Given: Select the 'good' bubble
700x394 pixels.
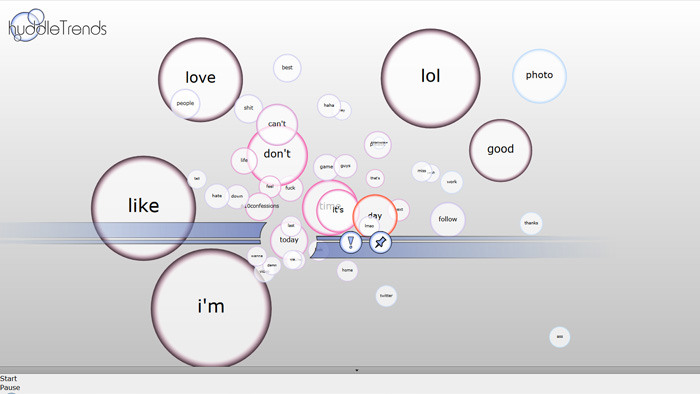Looking at the screenshot, I should pyautogui.click(x=500, y=150).
